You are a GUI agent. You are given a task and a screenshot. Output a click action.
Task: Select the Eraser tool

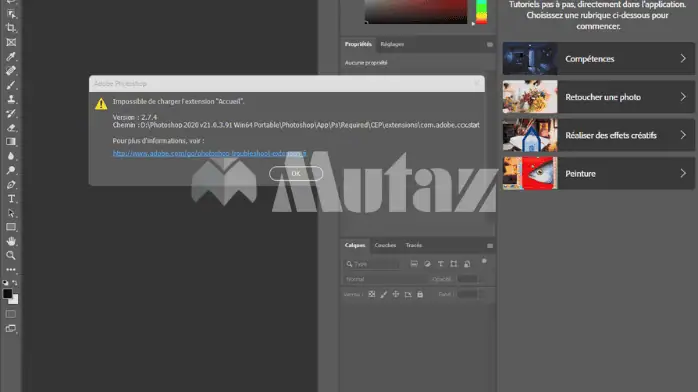pyautogui.click(x=11, y=128)
